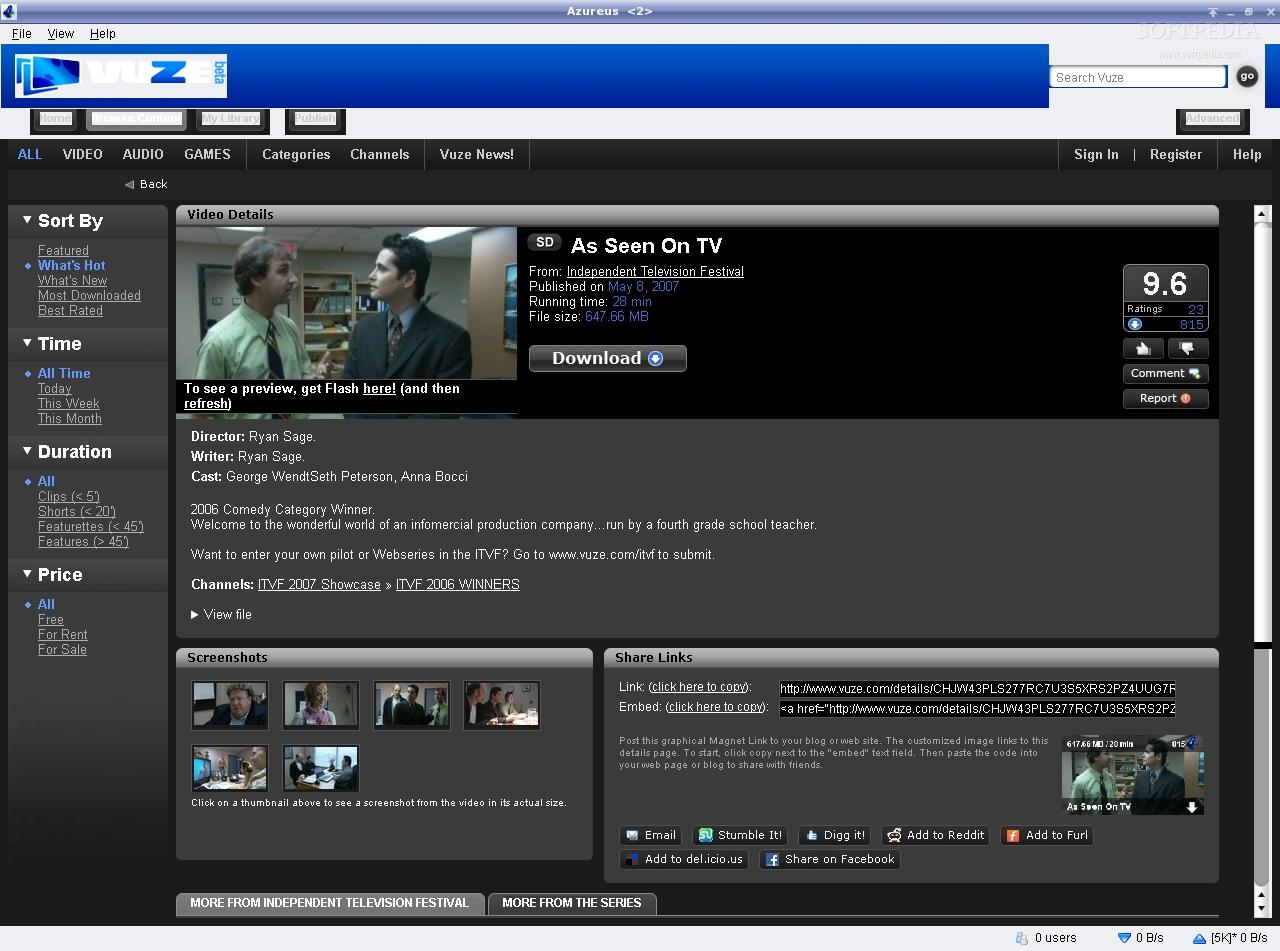This screenshot has height=951, width=1280.
Task: Click the users status bar icon
Action: click(1021, 938)
